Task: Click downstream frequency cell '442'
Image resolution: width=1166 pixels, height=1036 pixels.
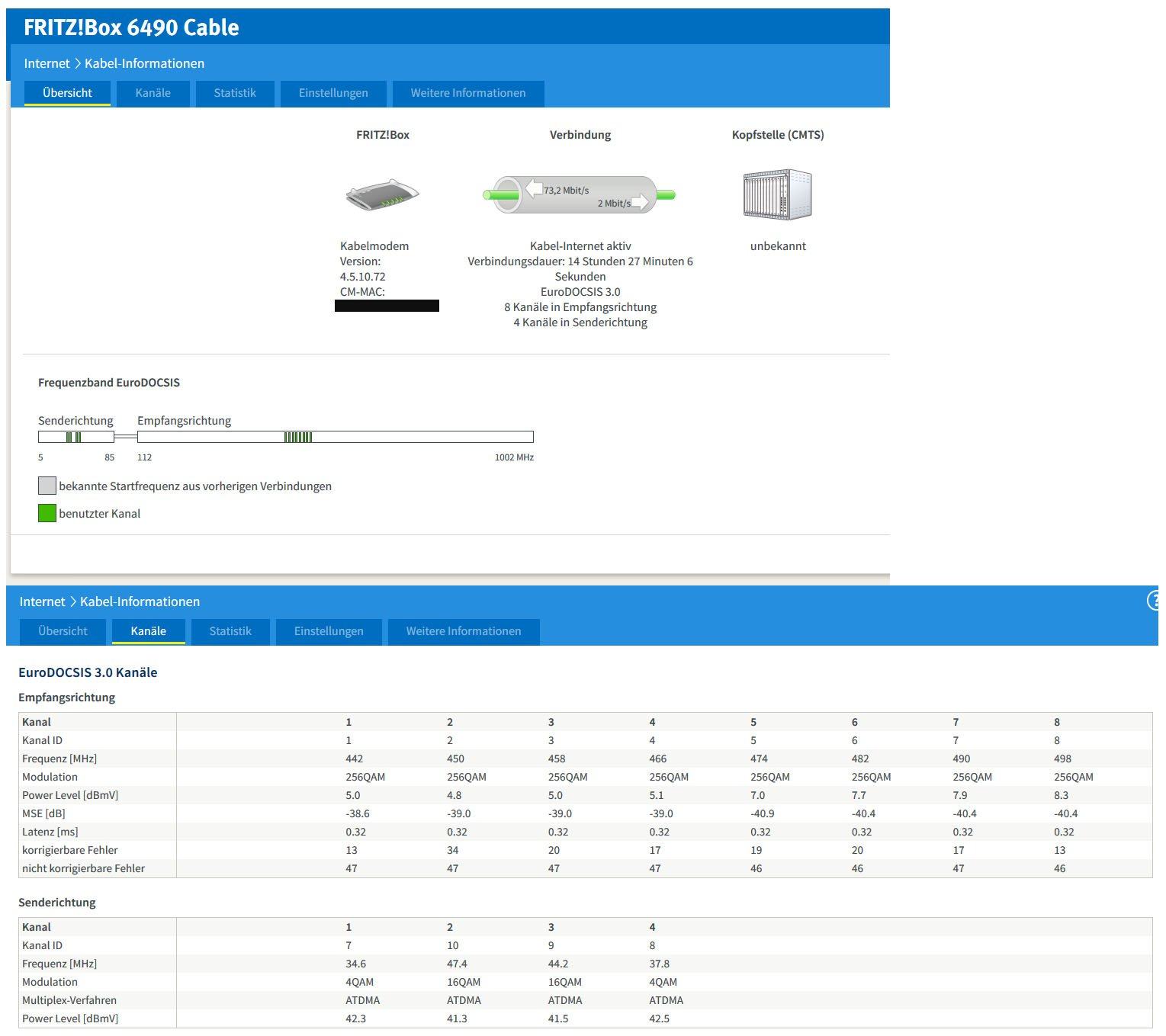Action: (x=354, y=759)
